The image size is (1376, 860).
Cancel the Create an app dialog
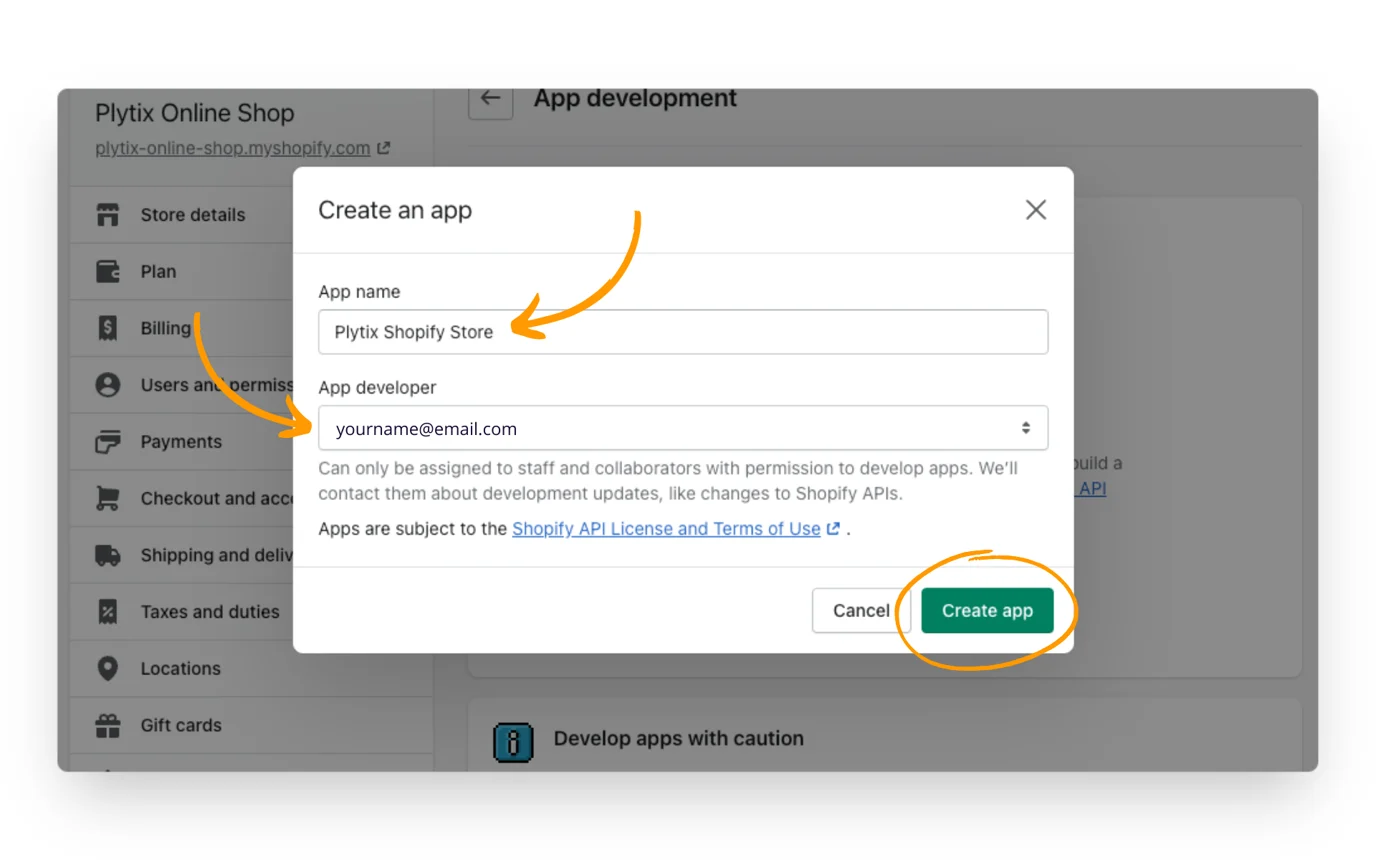tap(860, 610)
